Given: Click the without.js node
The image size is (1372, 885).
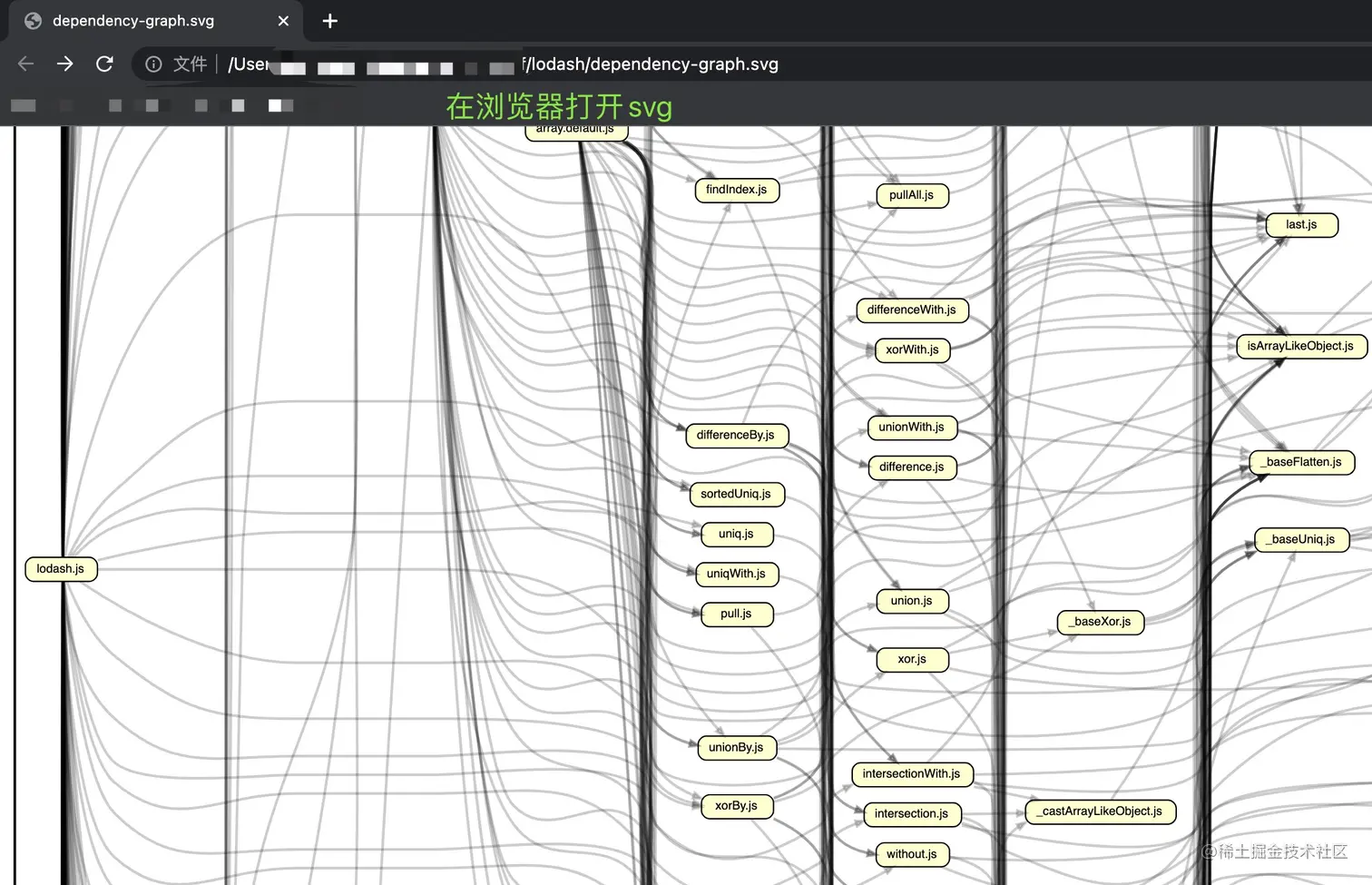Looking at the screenshot, I should 912,854.
